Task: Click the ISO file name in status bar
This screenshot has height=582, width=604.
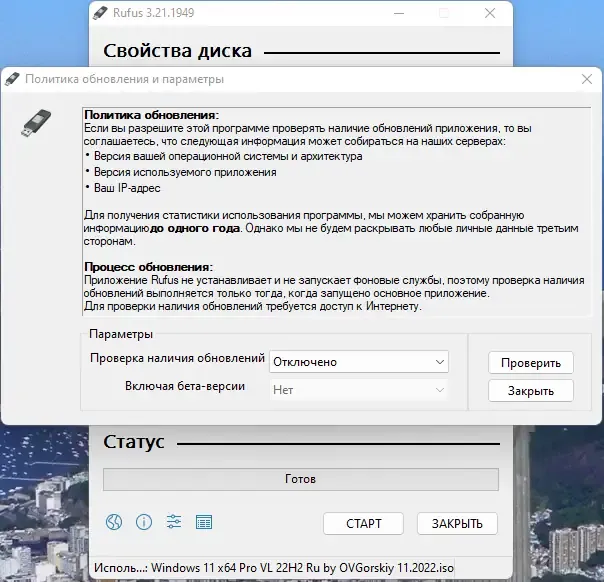Action: click(302, 568)
